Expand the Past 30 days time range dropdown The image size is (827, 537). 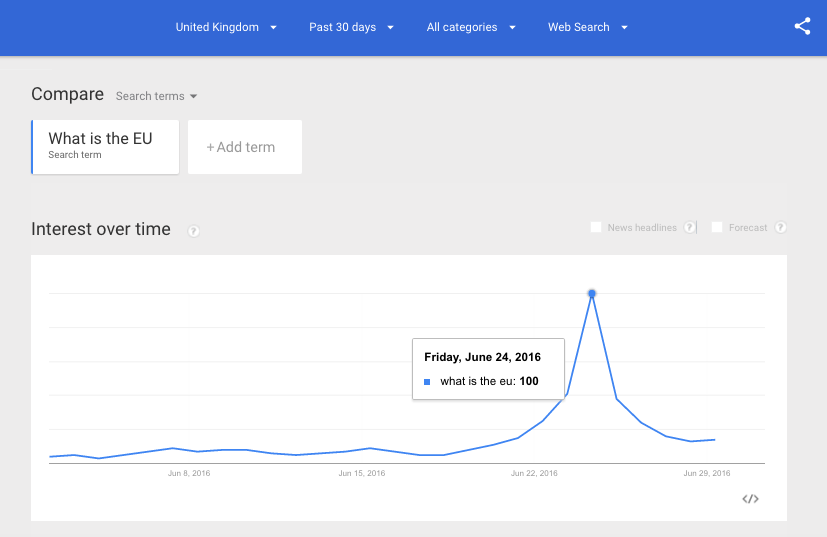tap(351, 27)
